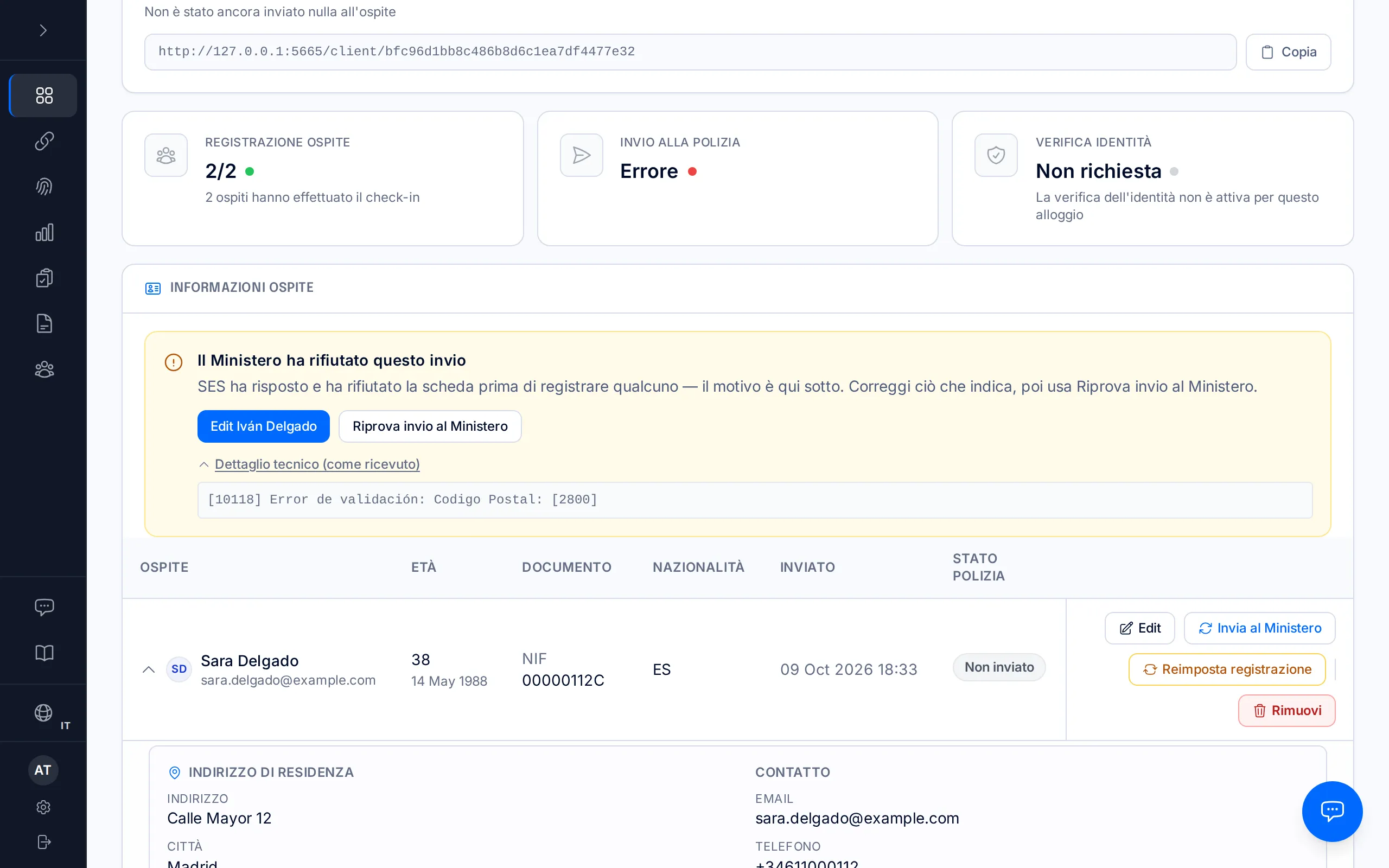Viewport: 1389px width, 868px height.
Task: Open the floating chat support button
Action: (x=1332, y=810)
